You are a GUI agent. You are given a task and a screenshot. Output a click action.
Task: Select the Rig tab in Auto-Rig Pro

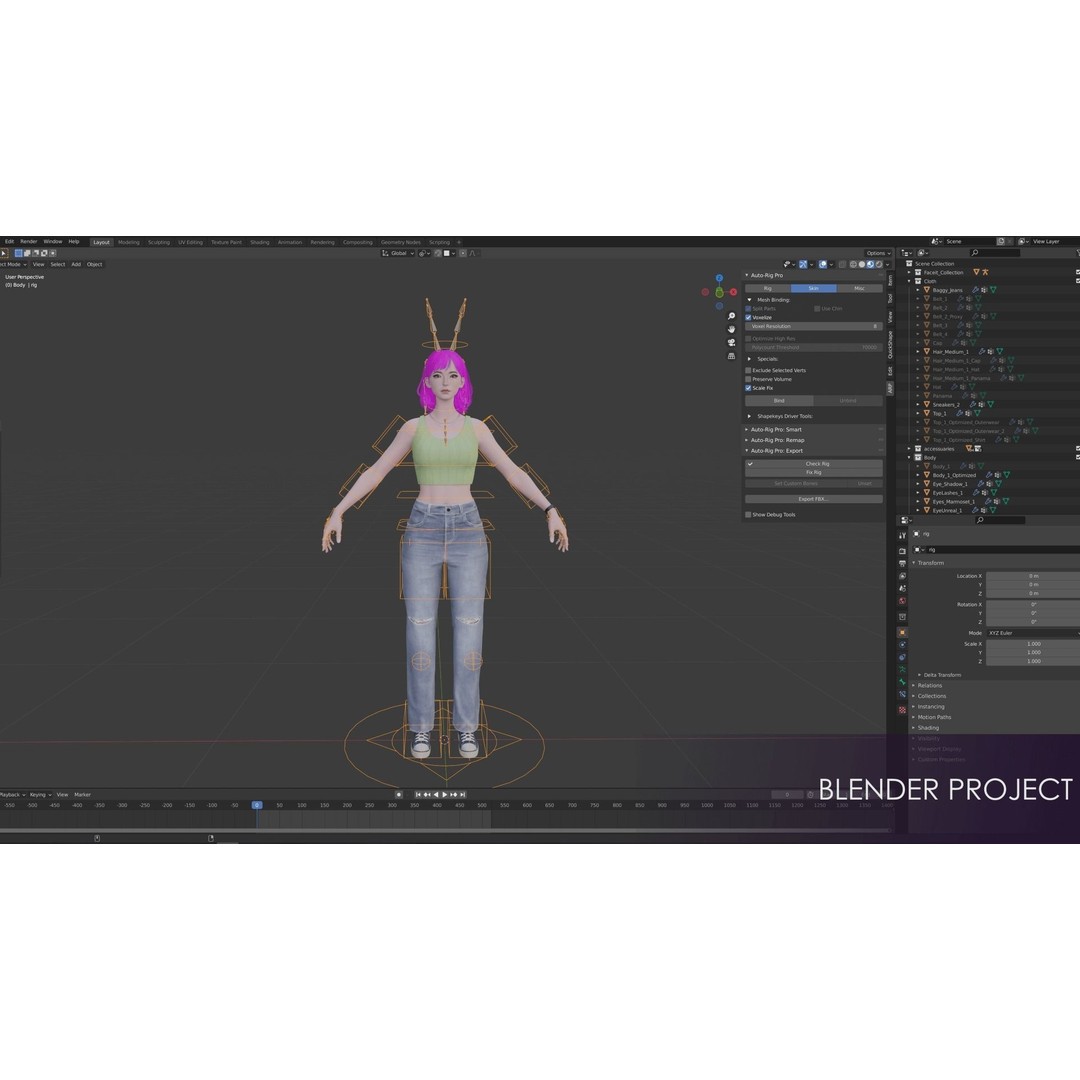click(x=767, y=289)
